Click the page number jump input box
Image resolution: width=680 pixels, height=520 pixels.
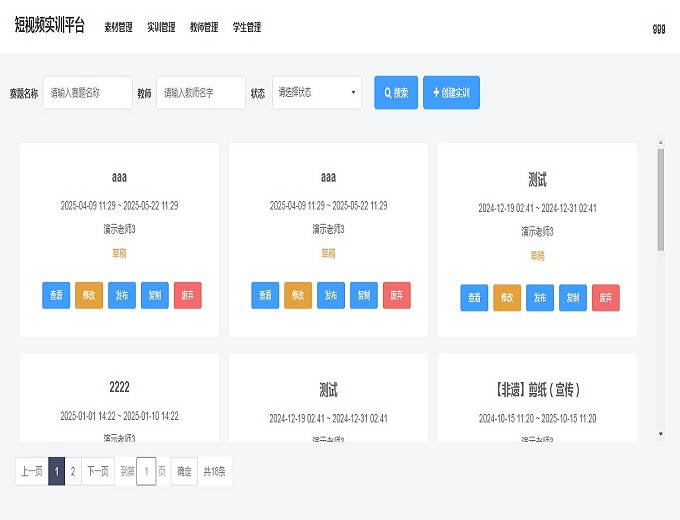tap(146, 471)
